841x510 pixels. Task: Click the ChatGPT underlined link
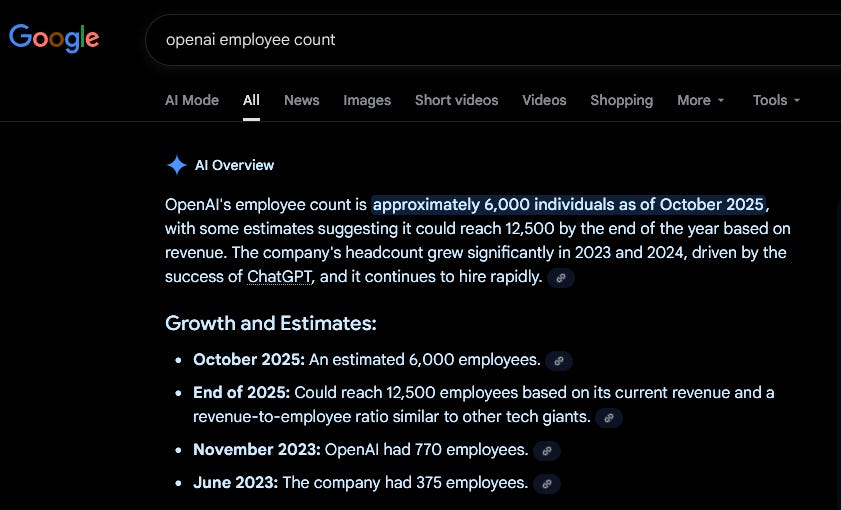(x=279, y=277)
